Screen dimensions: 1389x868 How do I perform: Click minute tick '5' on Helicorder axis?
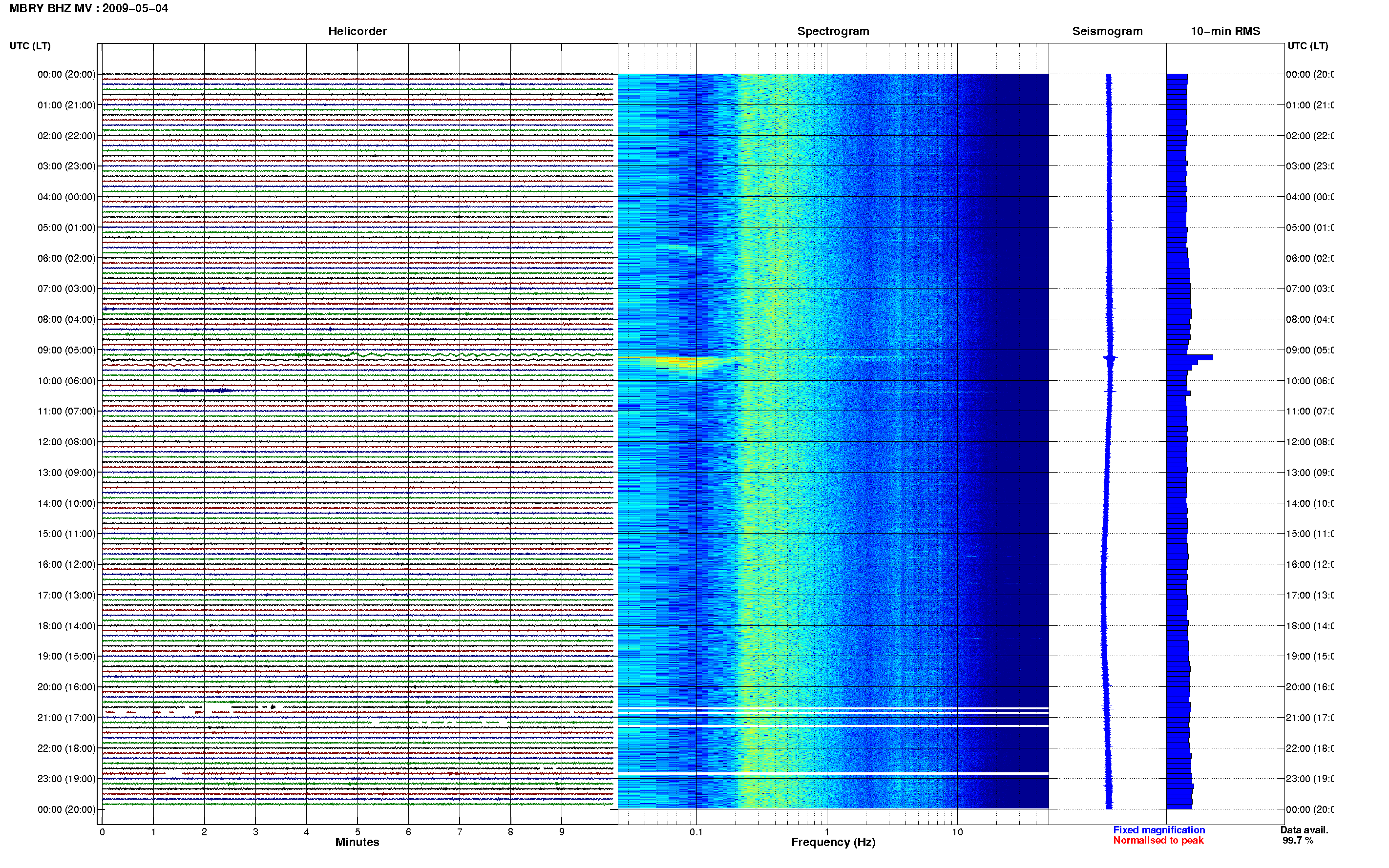pos(357,832)
